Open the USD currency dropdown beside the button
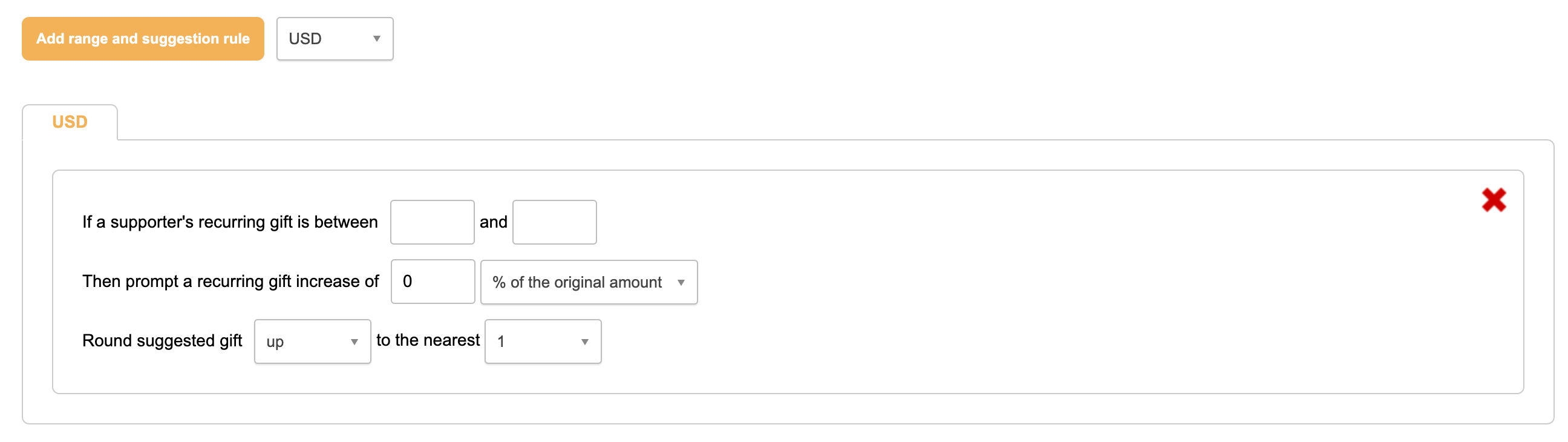Image resolution: width=1568 pixels, height=442 pixels. 334,38
